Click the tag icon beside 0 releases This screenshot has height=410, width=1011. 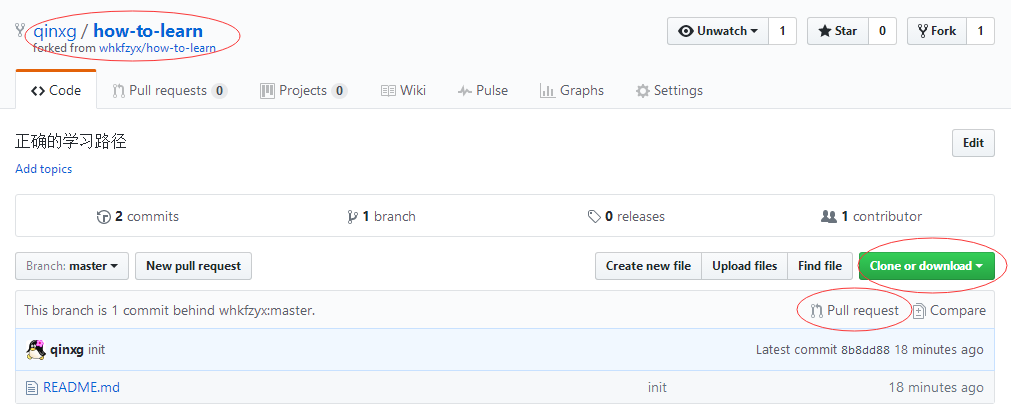tap(594, 217)
